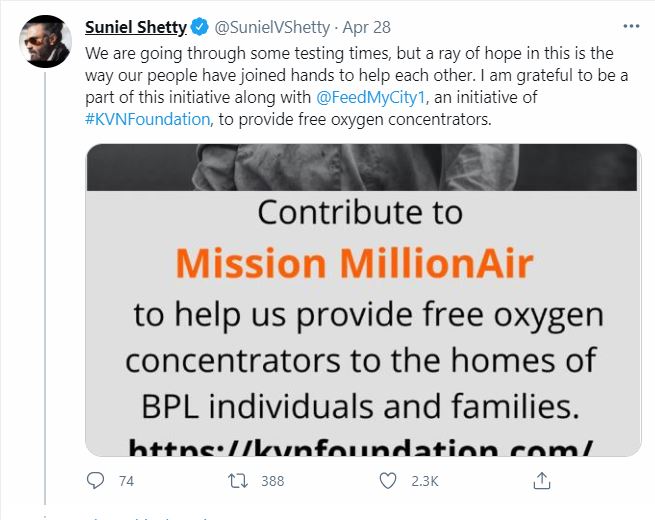Click the dark photo strip atop the card
Screen dimensions: 655x520
[362, 166]
